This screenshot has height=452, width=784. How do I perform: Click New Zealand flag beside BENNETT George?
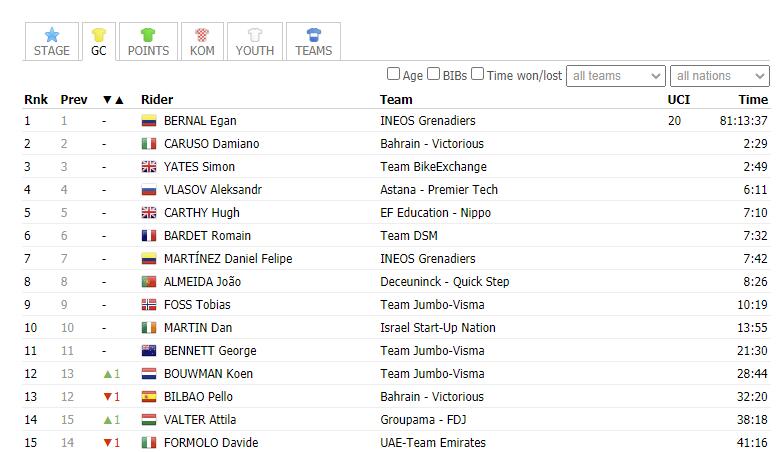149,351
